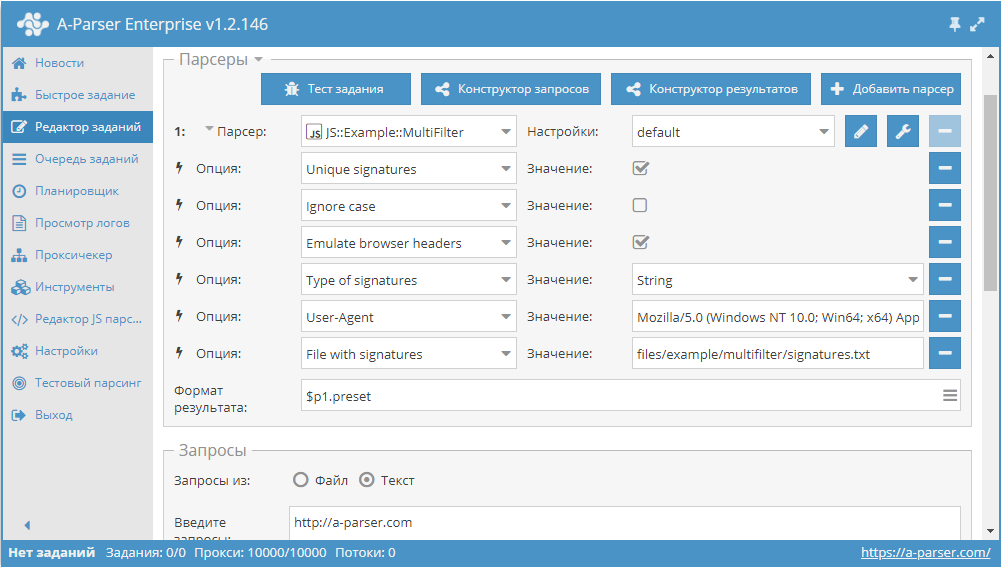Remove the User-Agent option row
The width and height of the screenshot is (1001, 567).
pyautogui.click(x=945, y=317)
